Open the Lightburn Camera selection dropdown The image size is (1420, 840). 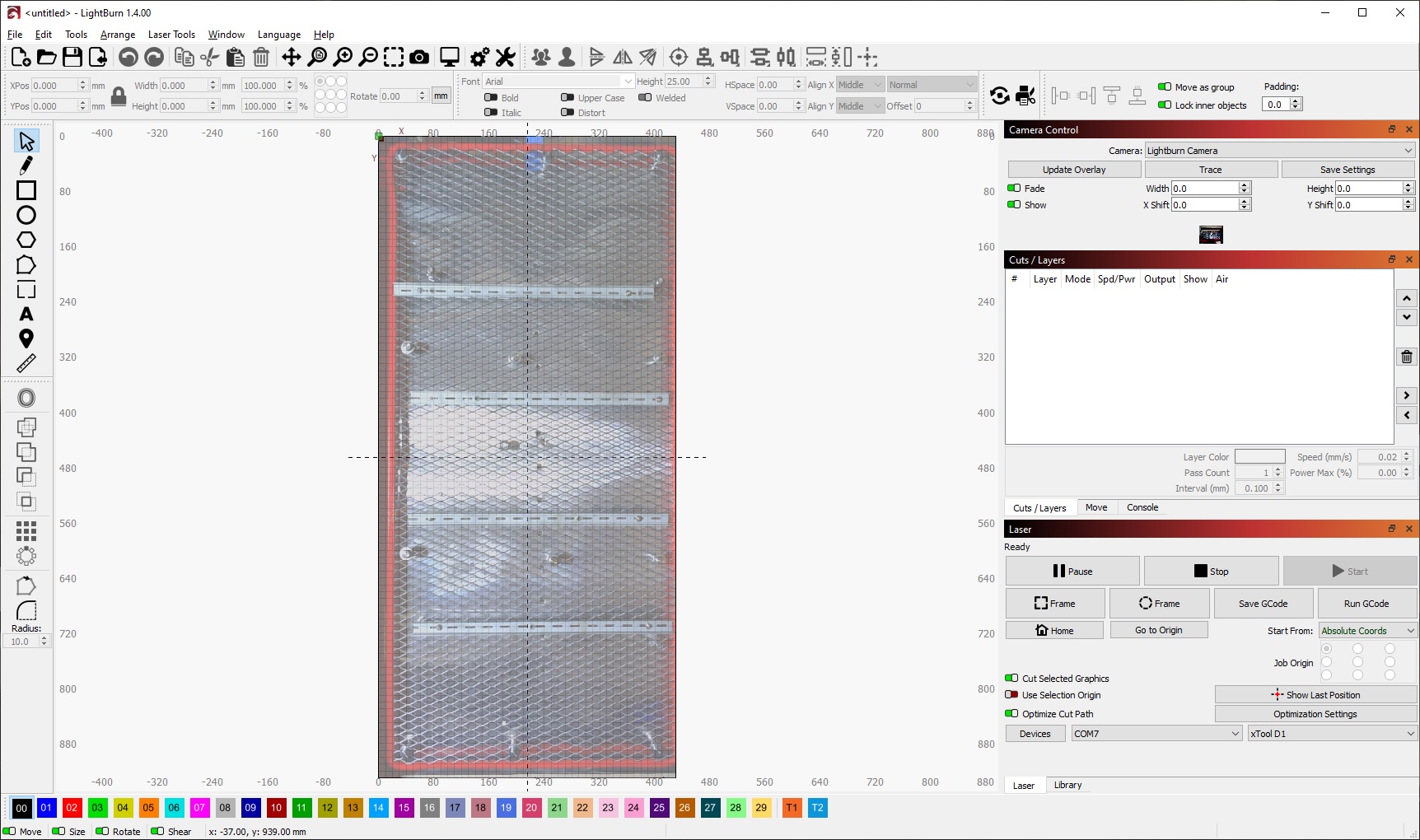(1280, 151)
